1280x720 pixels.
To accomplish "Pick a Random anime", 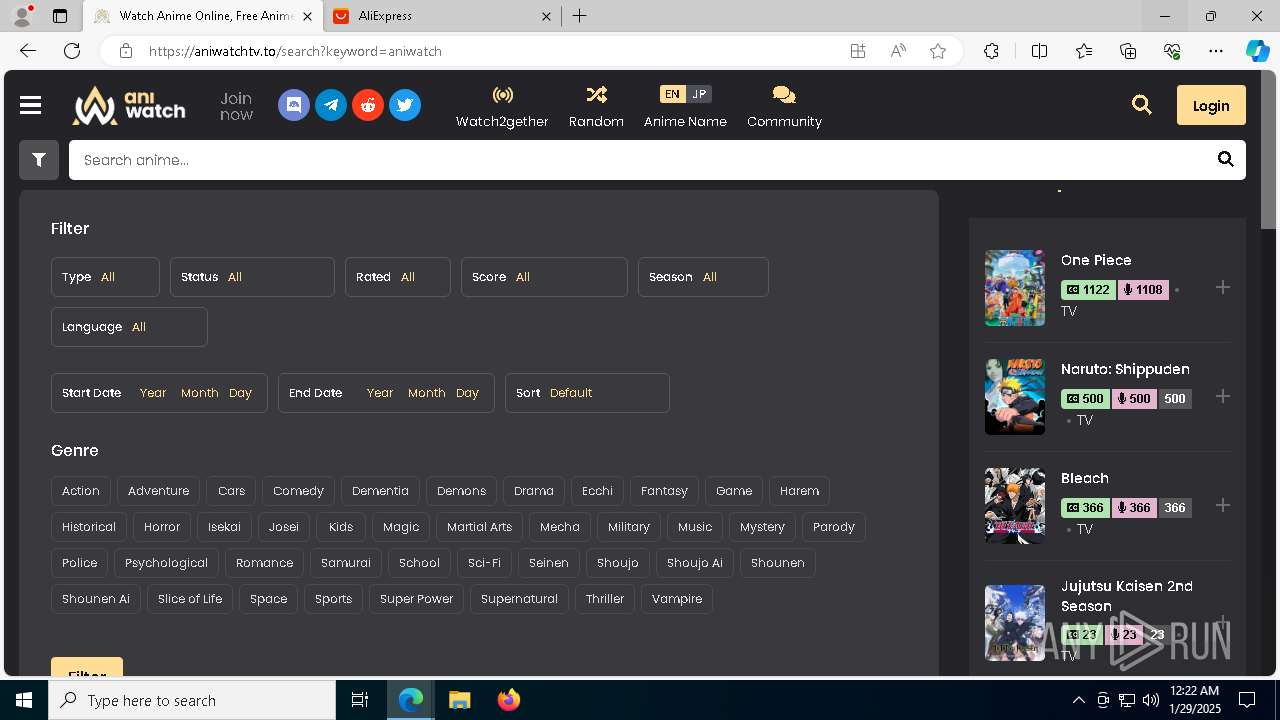I will click(x=596, y=107).
